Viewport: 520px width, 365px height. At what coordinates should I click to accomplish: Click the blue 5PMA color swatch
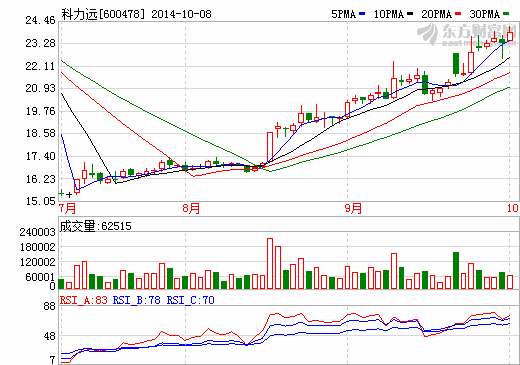362,14
